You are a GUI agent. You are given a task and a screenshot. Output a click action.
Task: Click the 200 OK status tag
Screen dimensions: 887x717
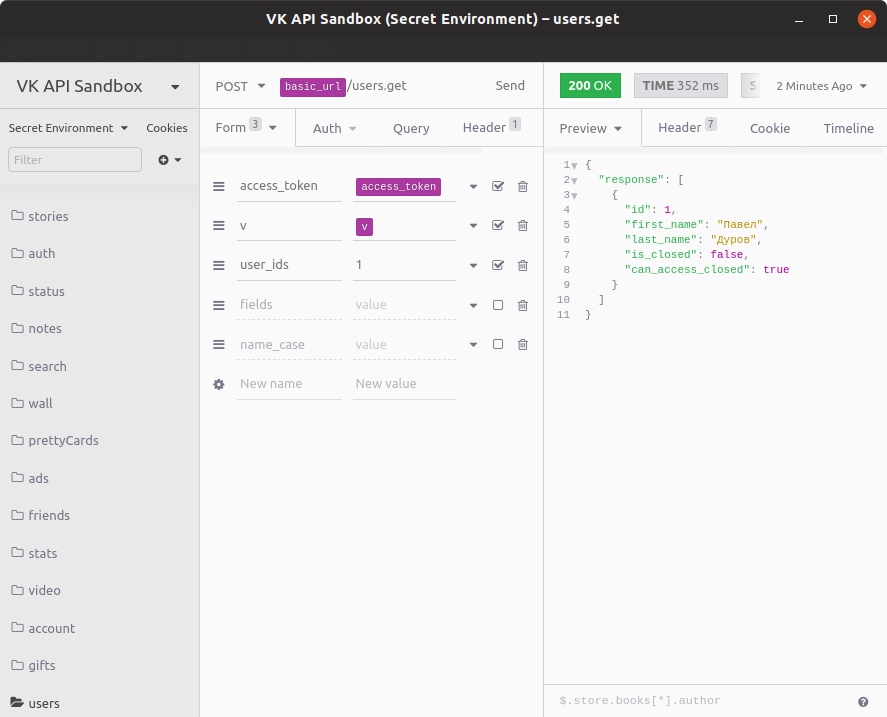590,85
